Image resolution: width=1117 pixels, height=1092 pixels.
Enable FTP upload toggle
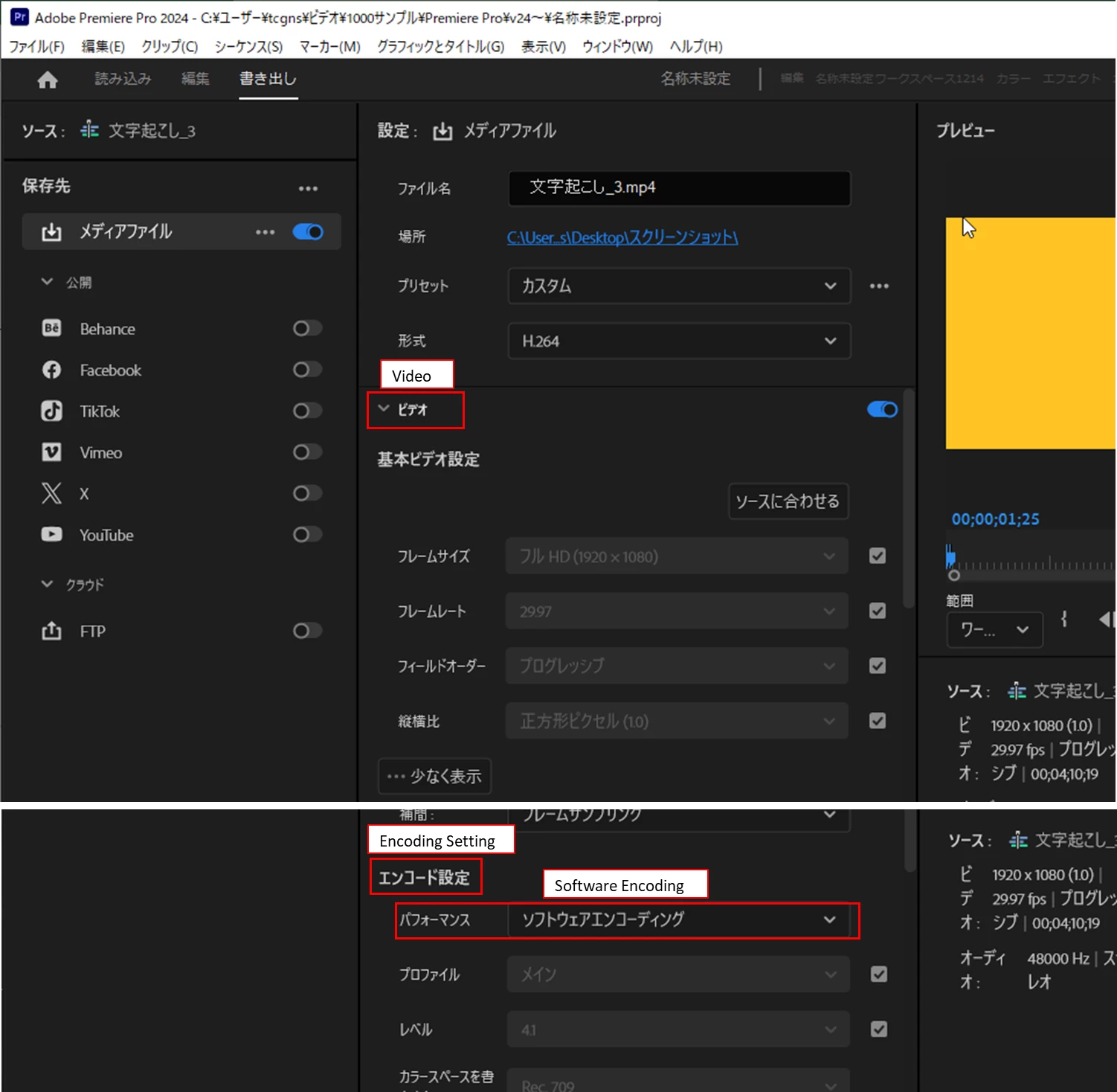coord(307,631)
